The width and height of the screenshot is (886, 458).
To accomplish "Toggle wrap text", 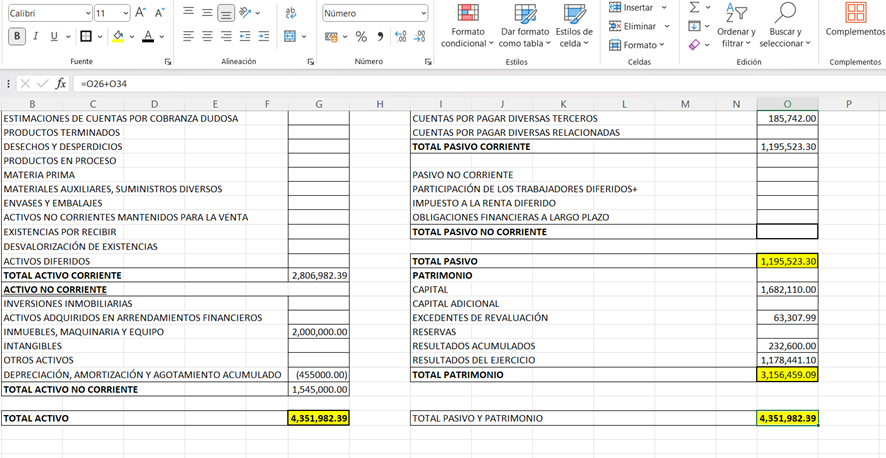I will pos(292,12).
